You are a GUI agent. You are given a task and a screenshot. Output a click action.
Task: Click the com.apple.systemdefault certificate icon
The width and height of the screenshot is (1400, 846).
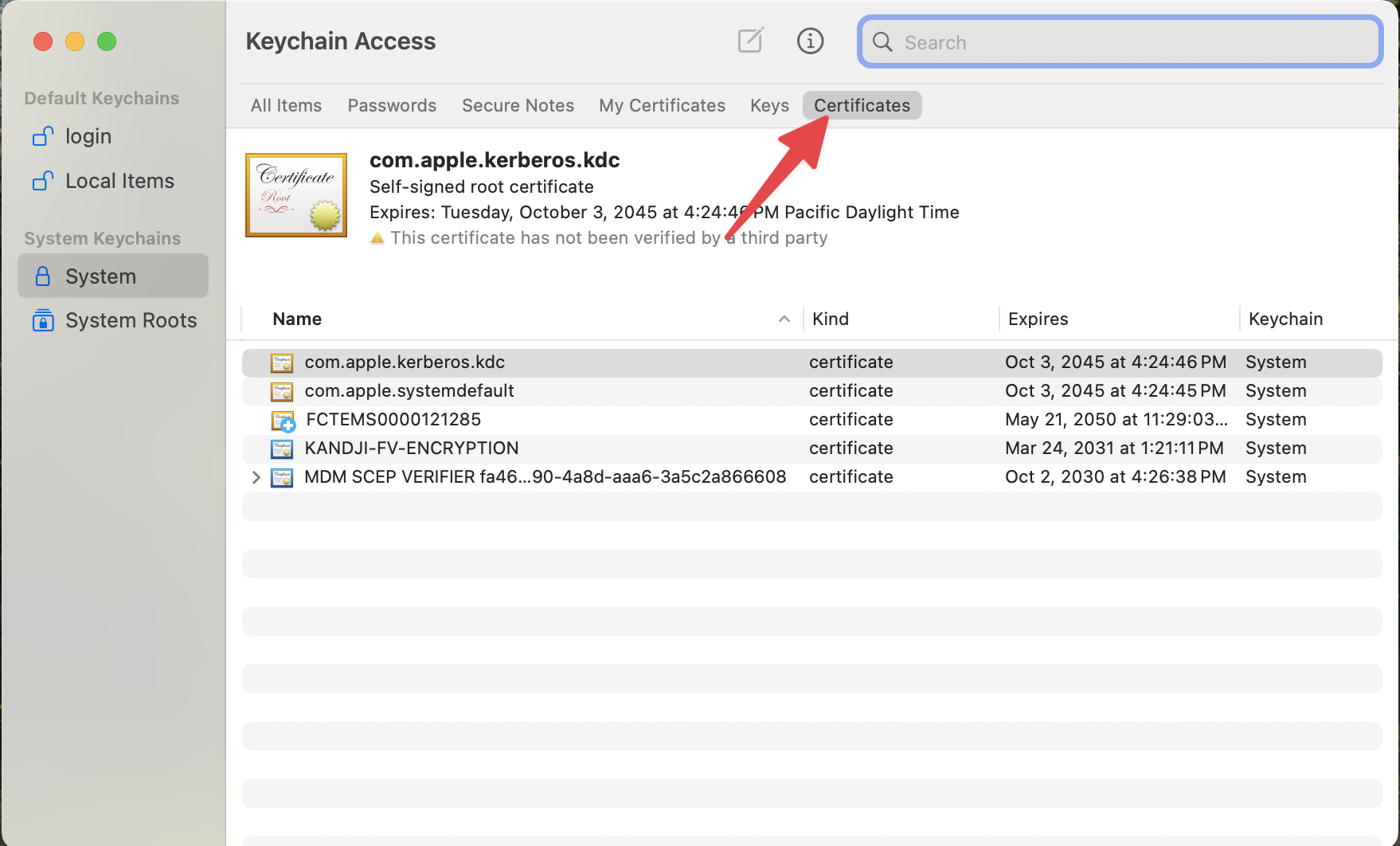tap(282, 391)
